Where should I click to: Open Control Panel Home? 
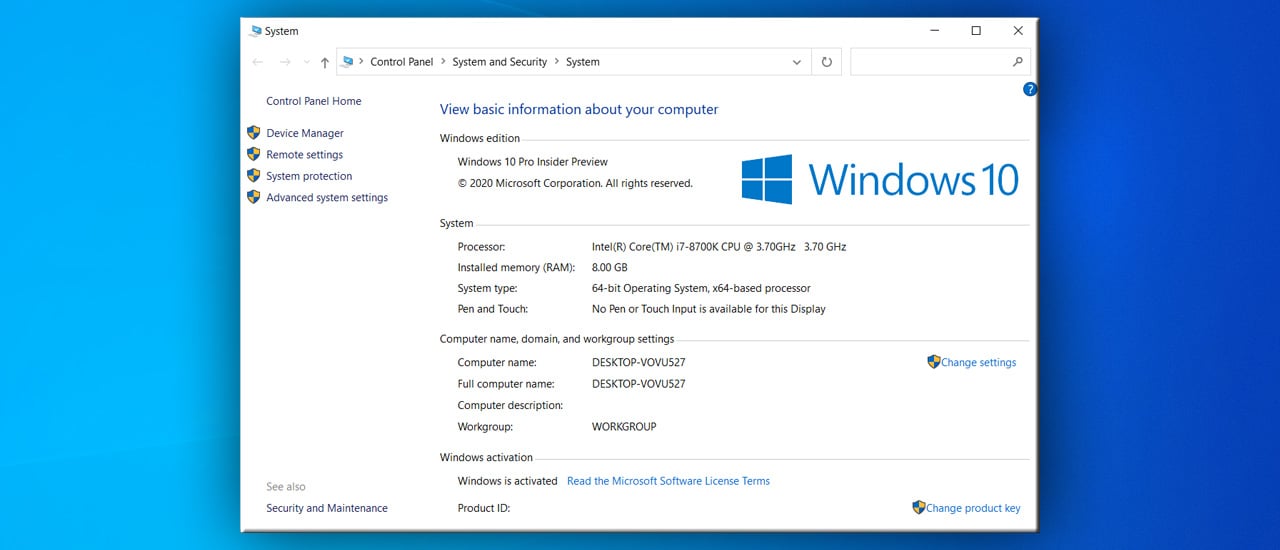coord(314,101)
